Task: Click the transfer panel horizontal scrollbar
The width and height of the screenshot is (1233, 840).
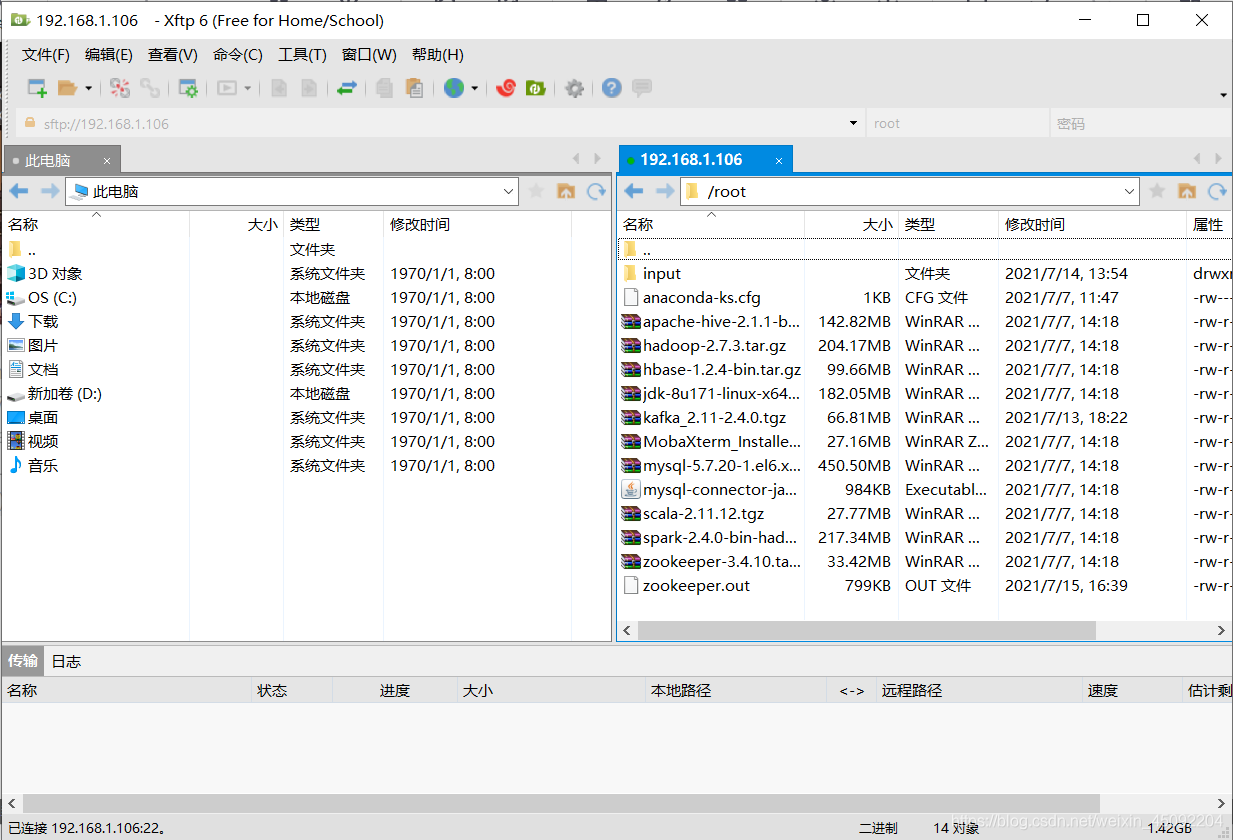Action: [x=562, y=803]
